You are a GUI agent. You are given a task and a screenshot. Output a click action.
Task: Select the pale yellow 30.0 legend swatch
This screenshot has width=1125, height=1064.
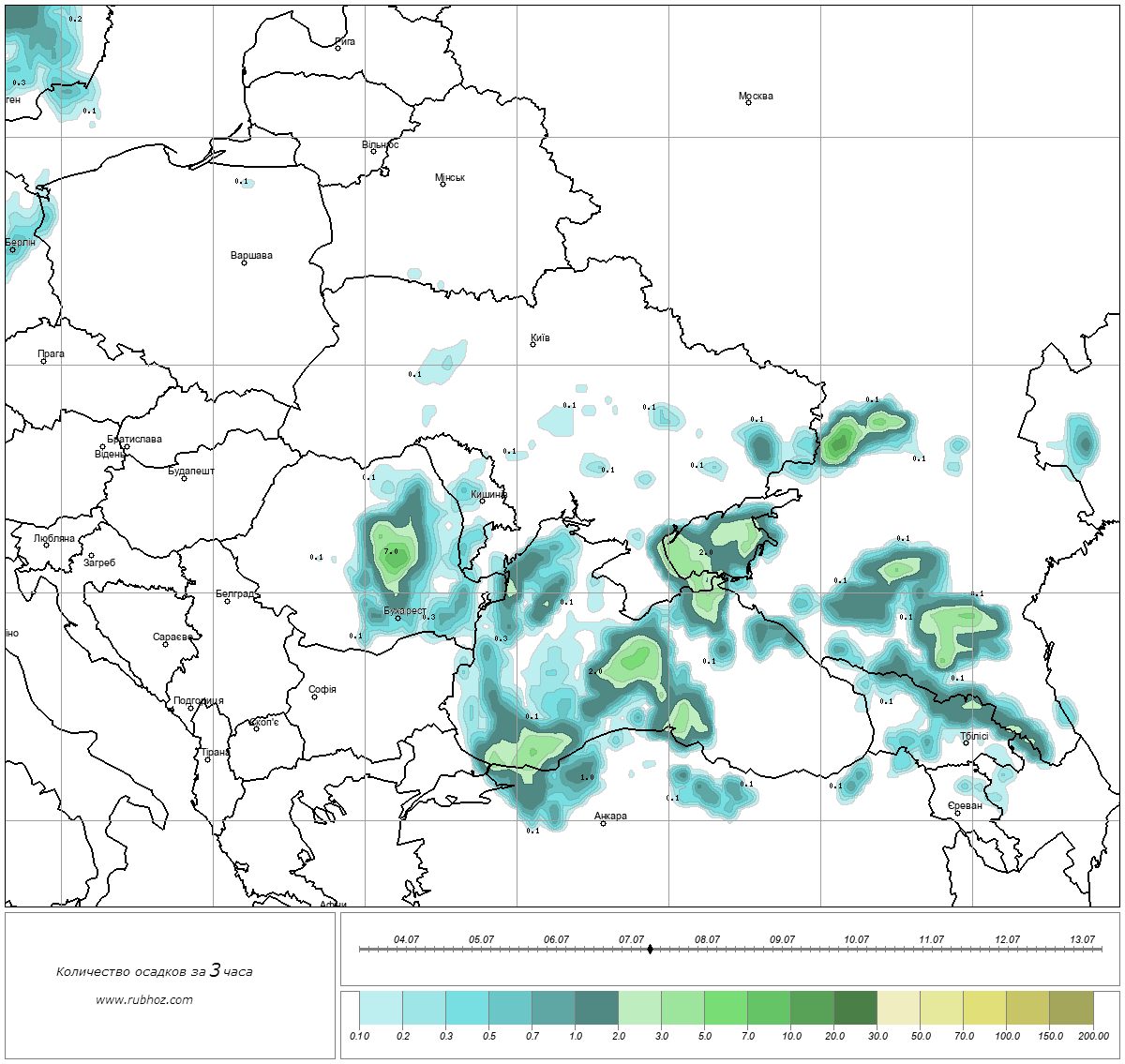898,1010
